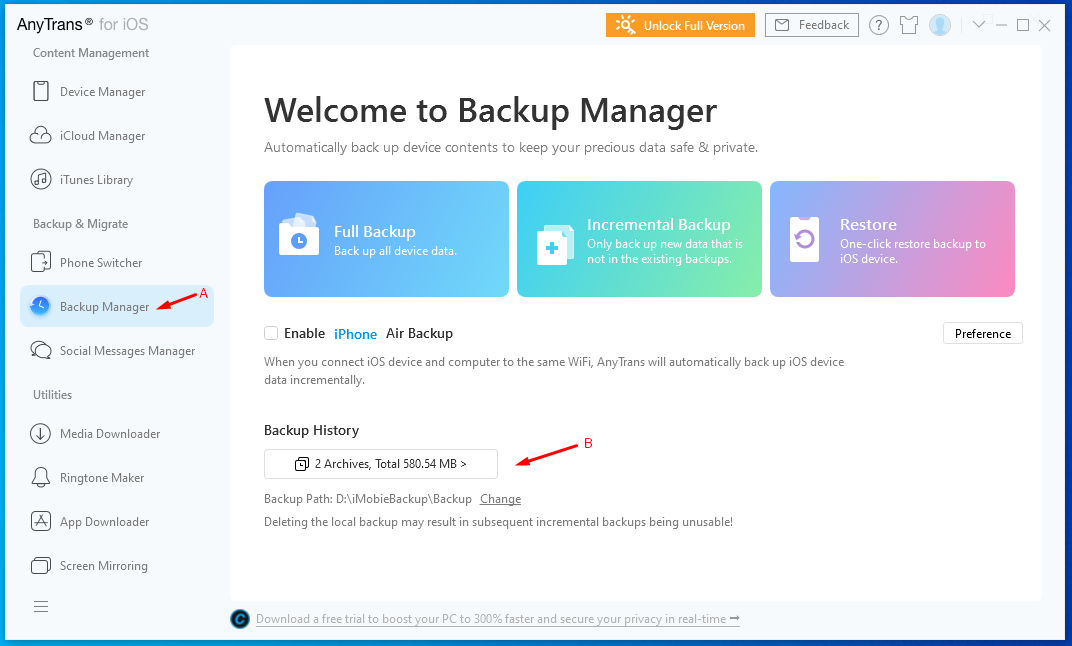Click the AnyTrans for iOS logo
The image size is (1072, 646).
coord(83,25)
